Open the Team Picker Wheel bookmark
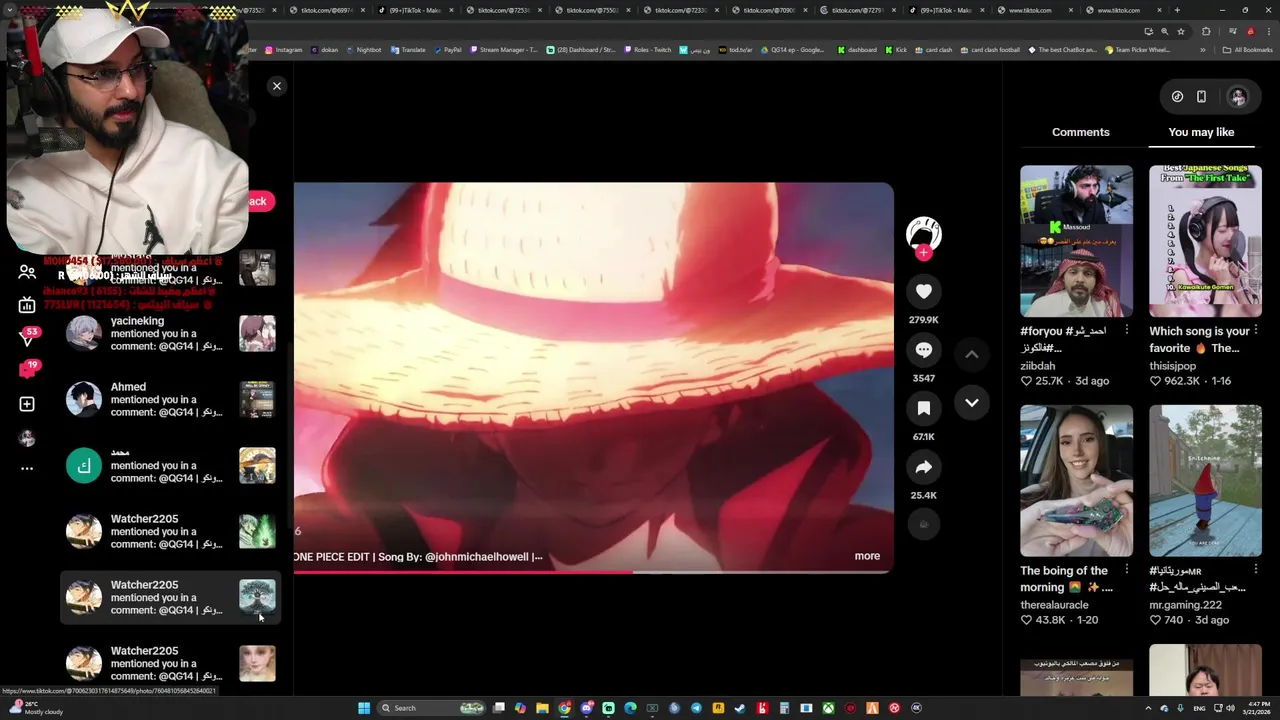The height and width of the screenshot is (720, 1280). click(1137, 49)
